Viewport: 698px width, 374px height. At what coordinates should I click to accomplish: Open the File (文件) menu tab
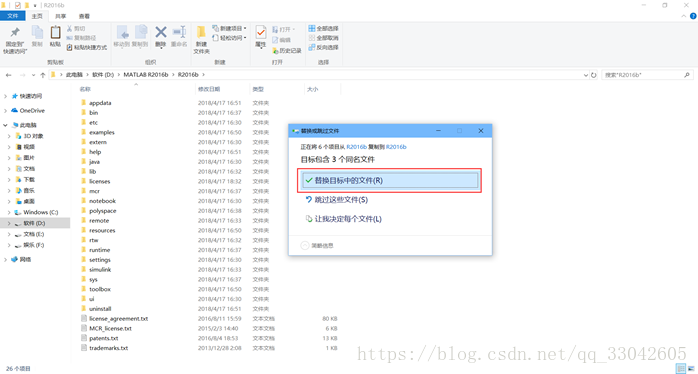point(13,16)
